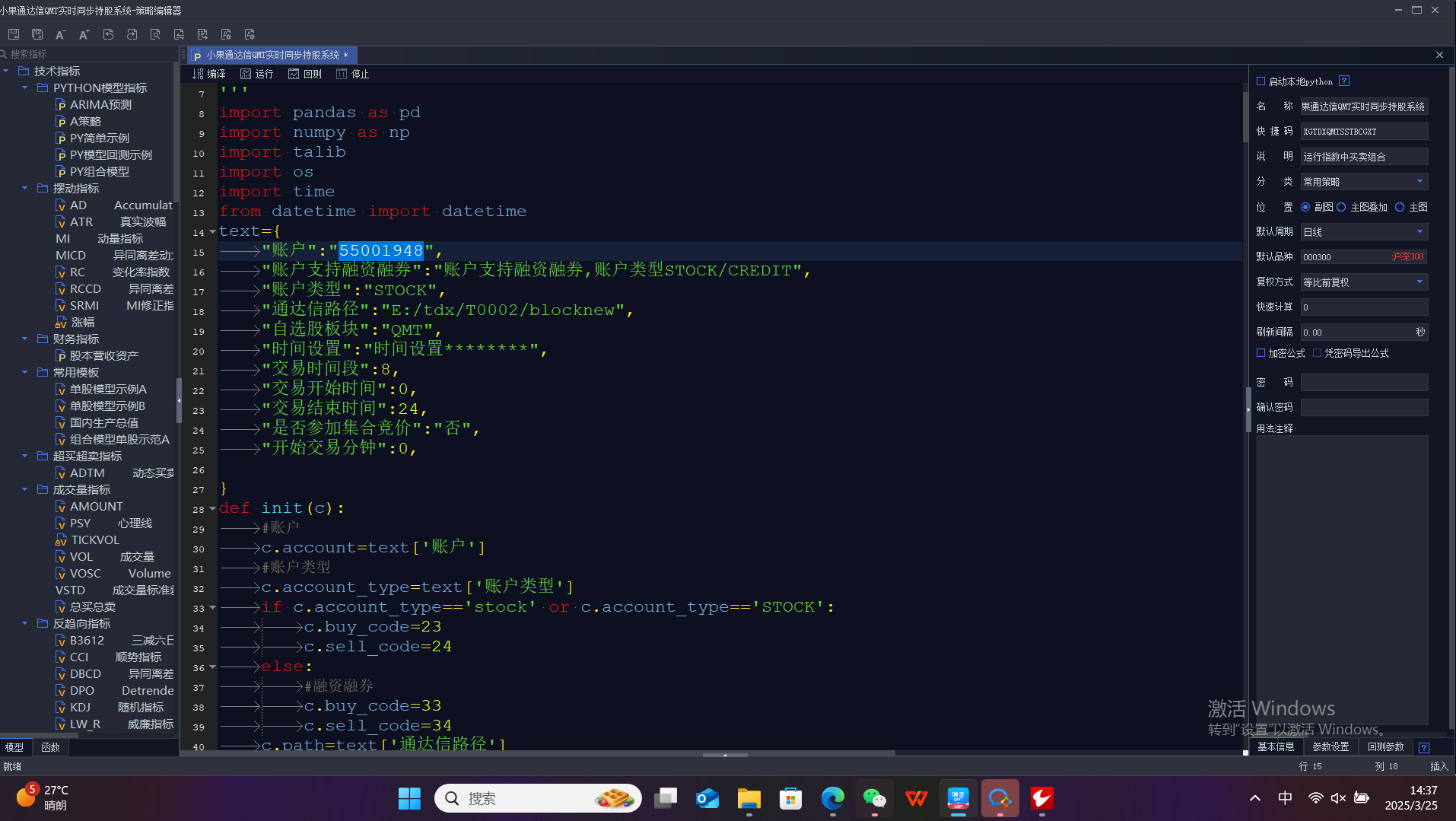Collapse the 摆动指标 folder

coord(24,188)
